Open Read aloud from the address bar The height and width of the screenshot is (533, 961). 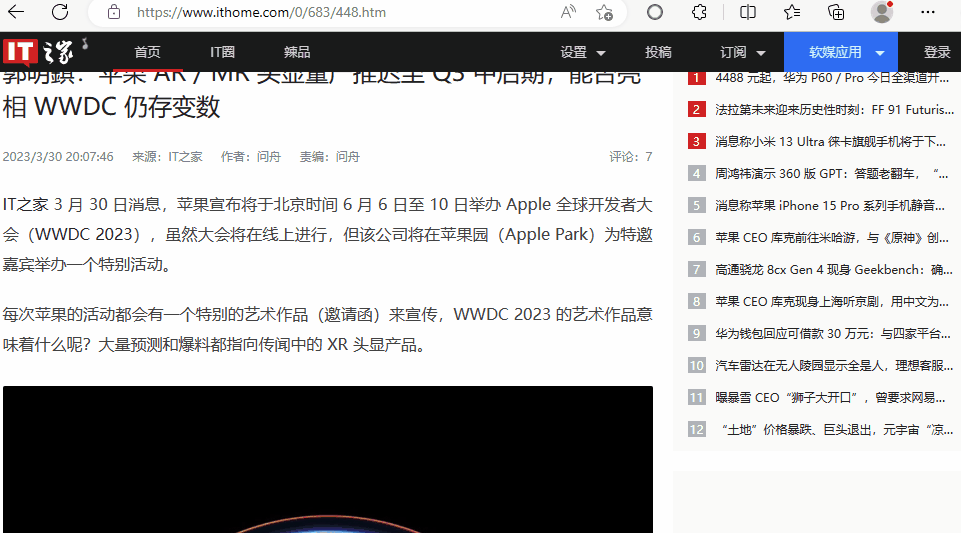click(568, 12)
